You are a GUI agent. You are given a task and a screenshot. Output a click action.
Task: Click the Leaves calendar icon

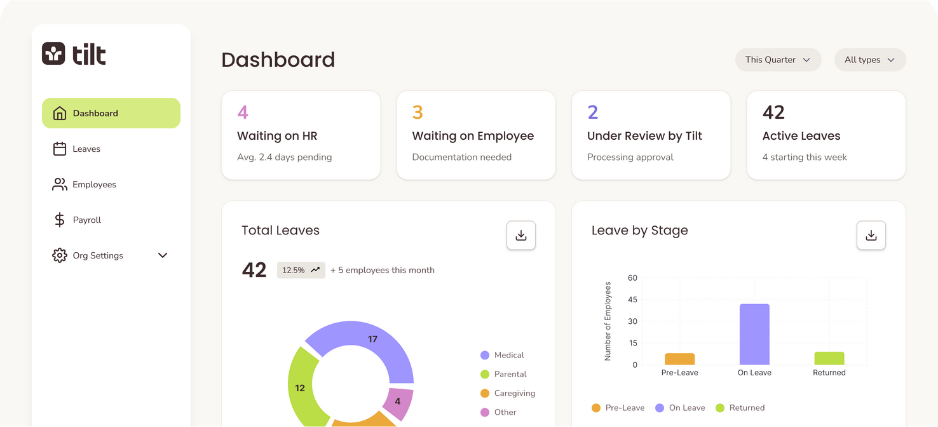tap(59, 149)
